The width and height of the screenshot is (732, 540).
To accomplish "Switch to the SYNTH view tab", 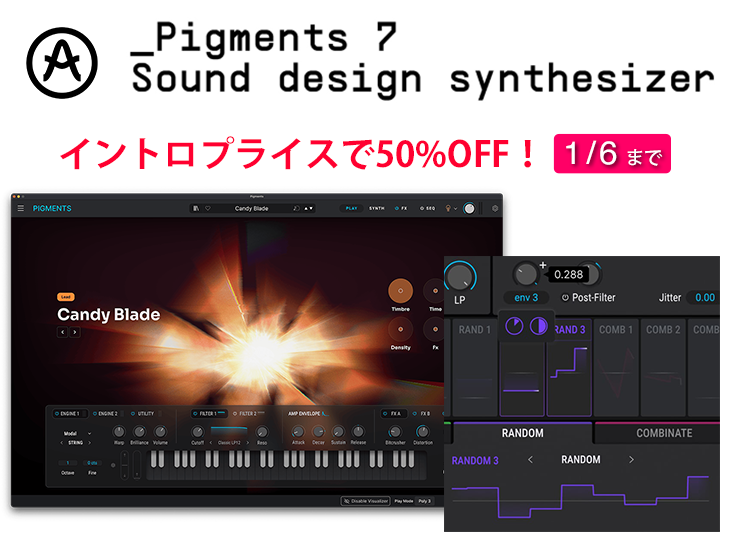I will click(x=377, y=208).
